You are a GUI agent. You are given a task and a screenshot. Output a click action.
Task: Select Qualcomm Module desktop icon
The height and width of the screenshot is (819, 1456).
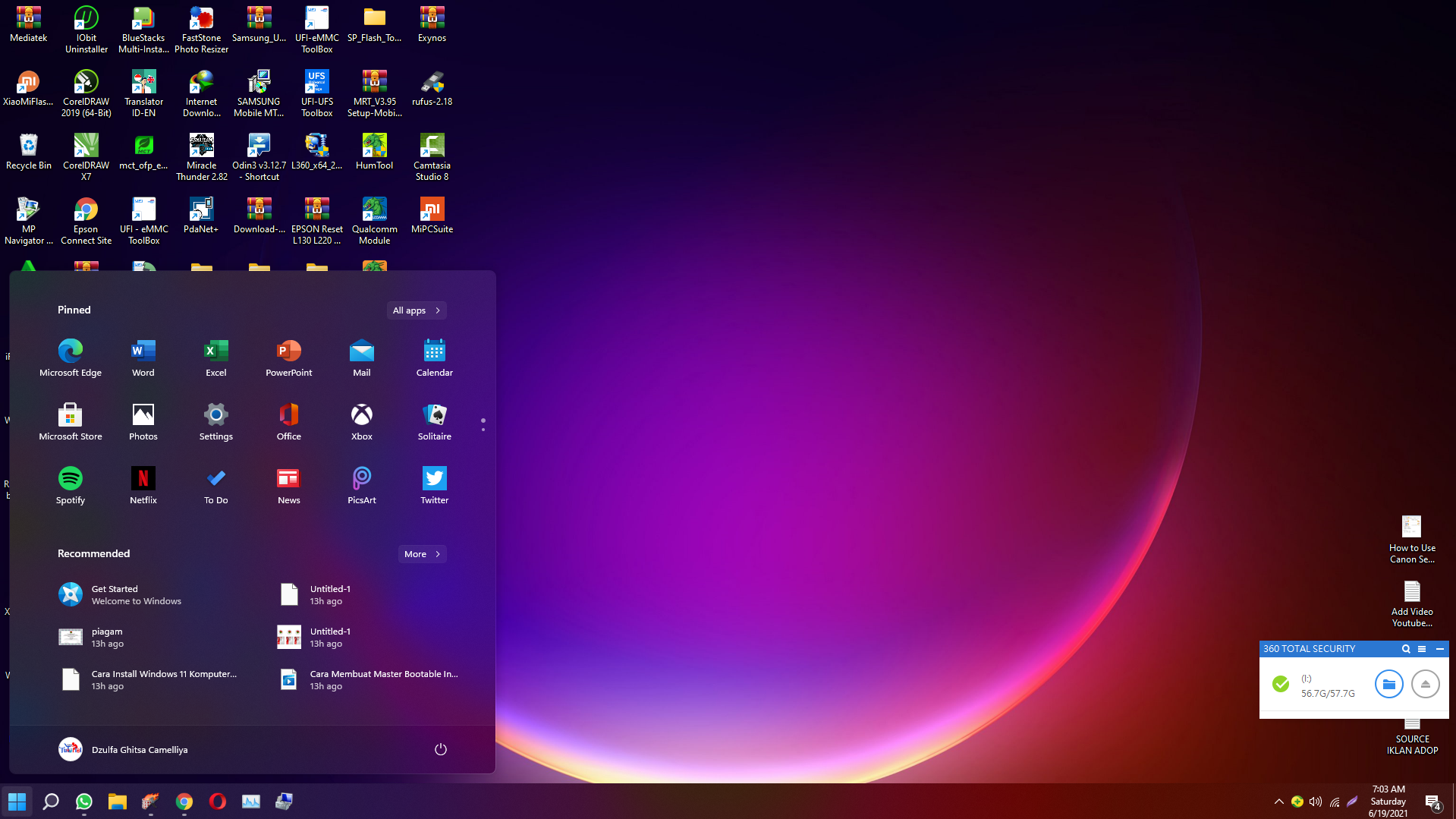click(x=375, y=221)
